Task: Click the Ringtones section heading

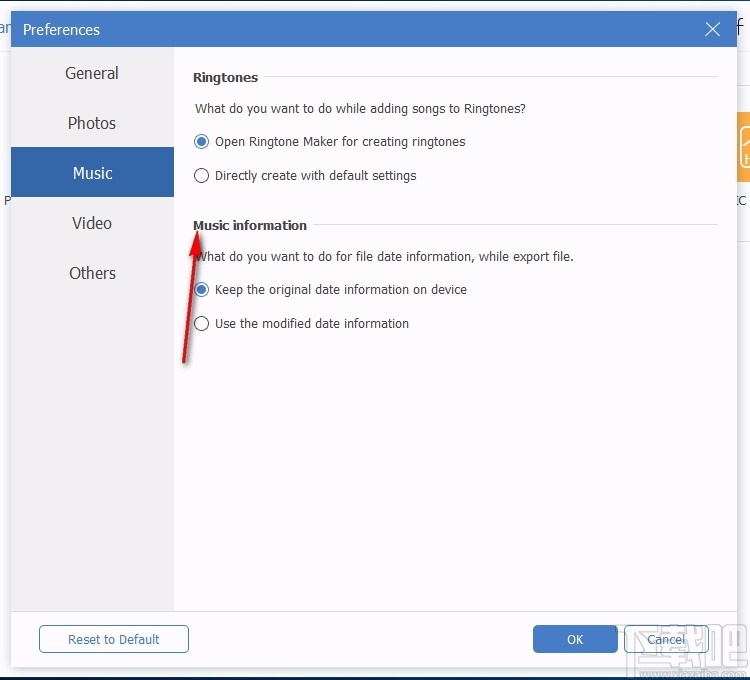Action: pos(225,77)
